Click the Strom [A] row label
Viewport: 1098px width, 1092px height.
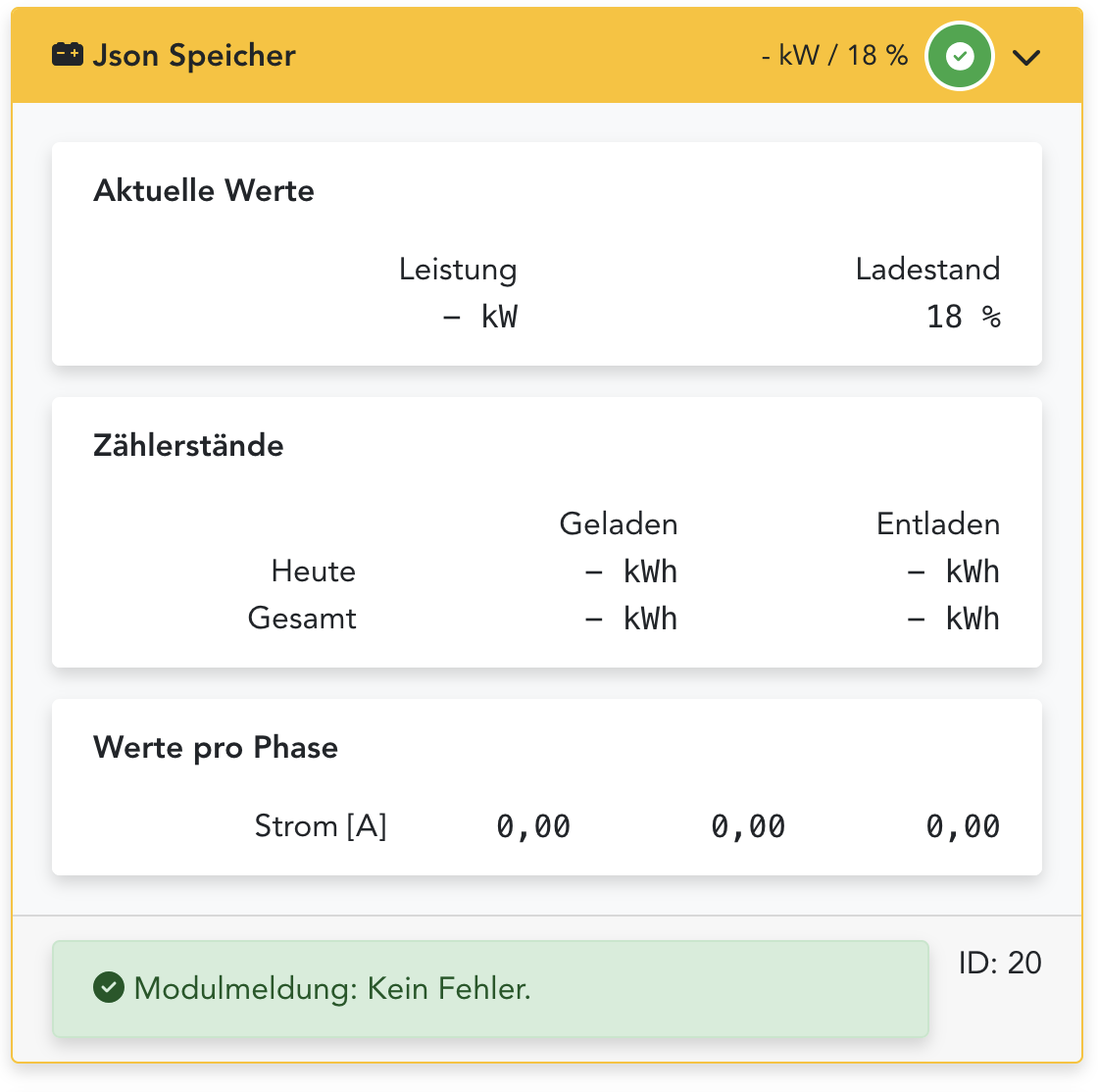(321, 826)
